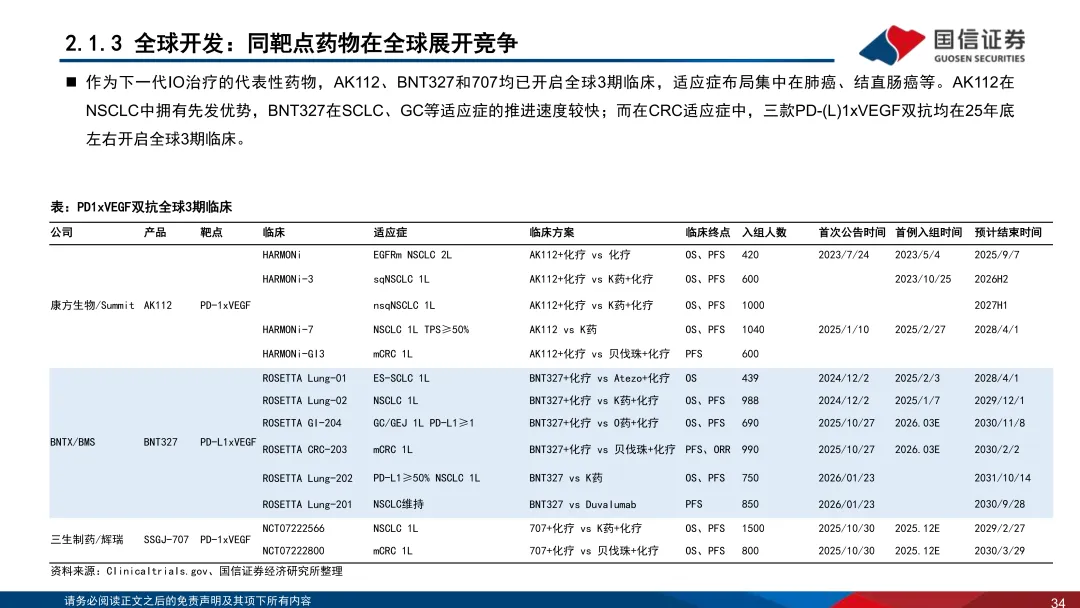This screenshot has height=608, width=1080.
Task: Click indication 'nsqNSCLC 1L'
Action: click(x=404, y=305)
